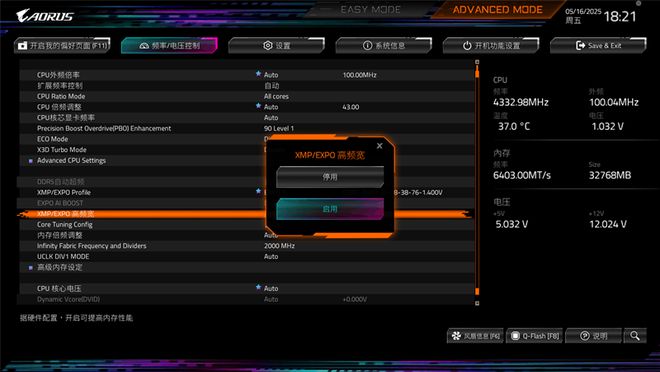The image size is (660, 372).
Task: Open UCLK DIV1 MODE Auto value
Action: tap(271, 256)
